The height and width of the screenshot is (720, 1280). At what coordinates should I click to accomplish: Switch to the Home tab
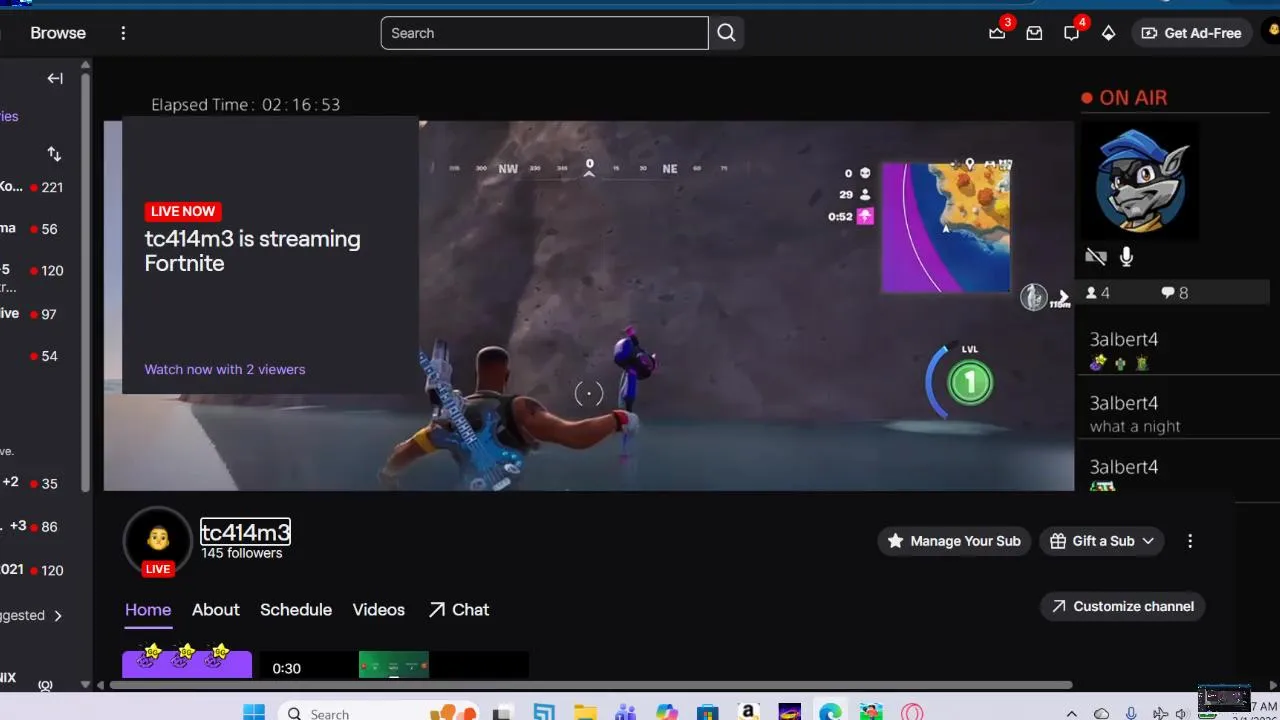pos(148,610)
